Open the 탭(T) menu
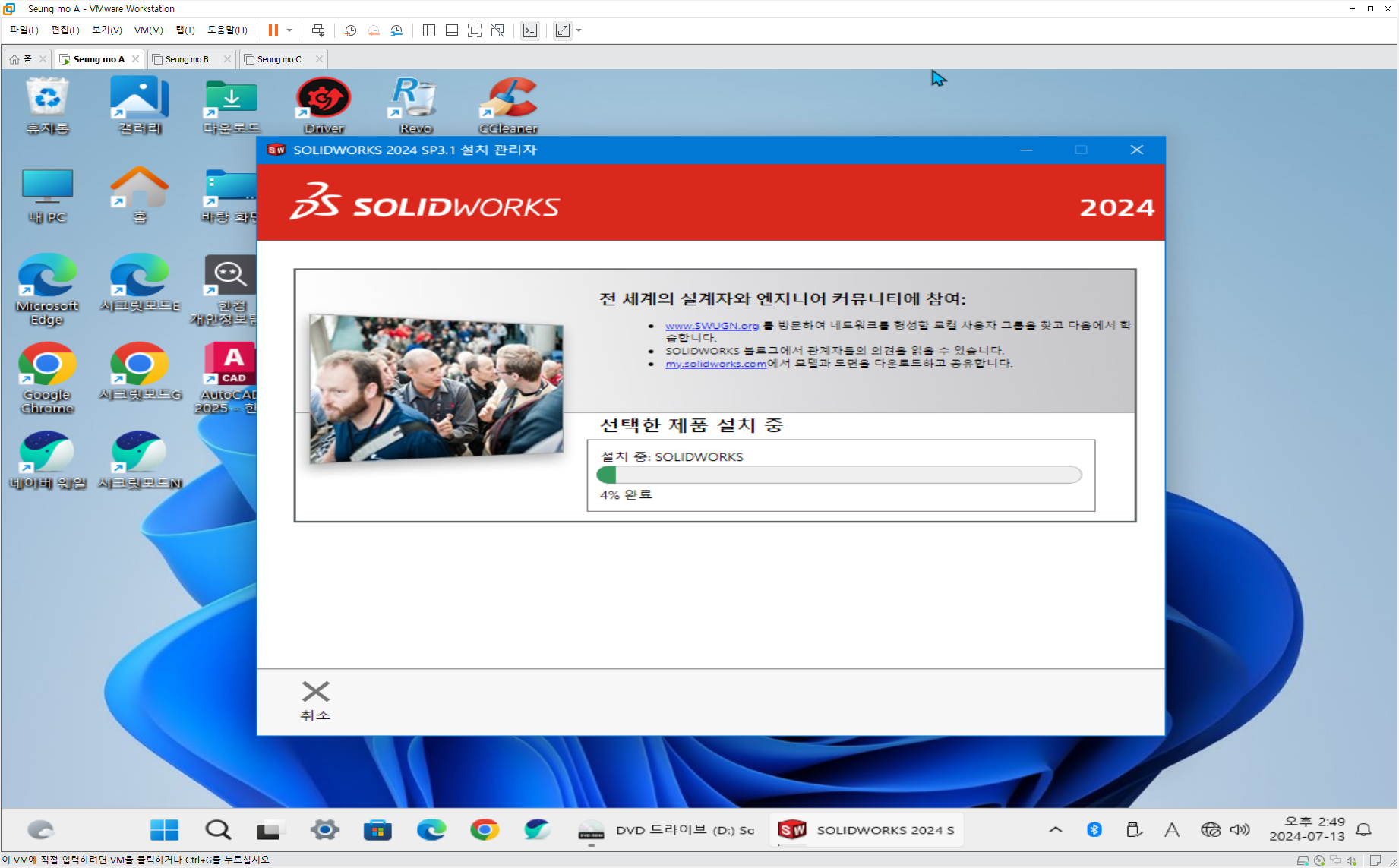 point(185,30)
